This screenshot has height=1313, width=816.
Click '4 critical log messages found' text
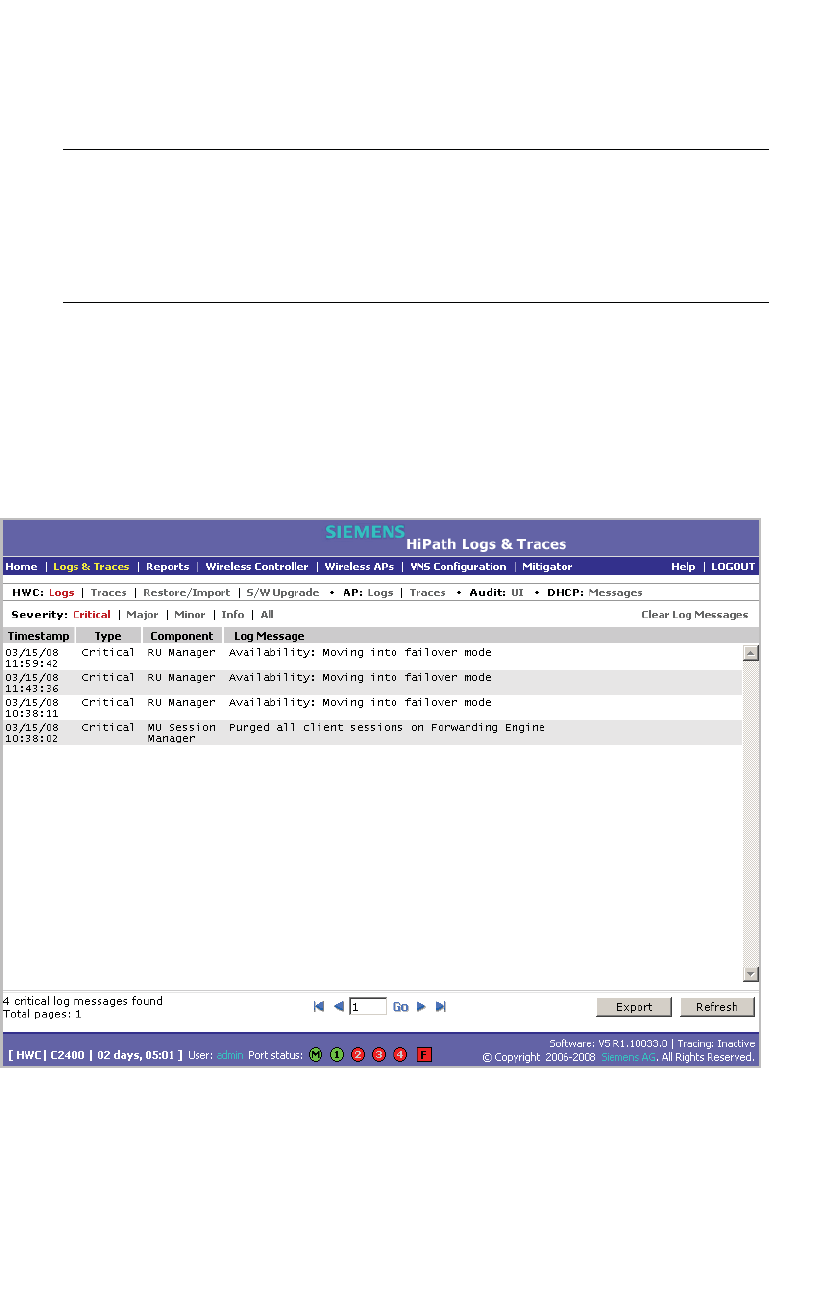click(83, 1001)
